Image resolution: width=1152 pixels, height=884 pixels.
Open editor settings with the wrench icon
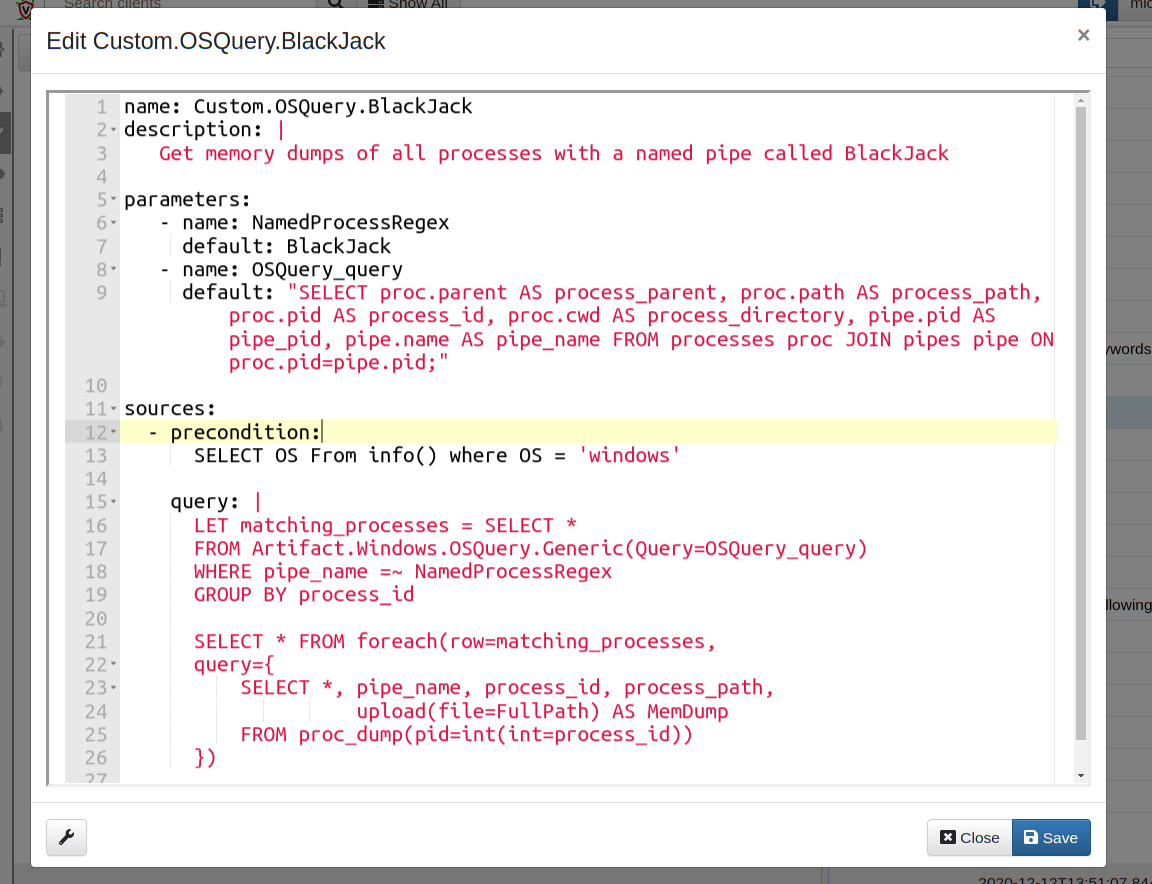[67, 837]
